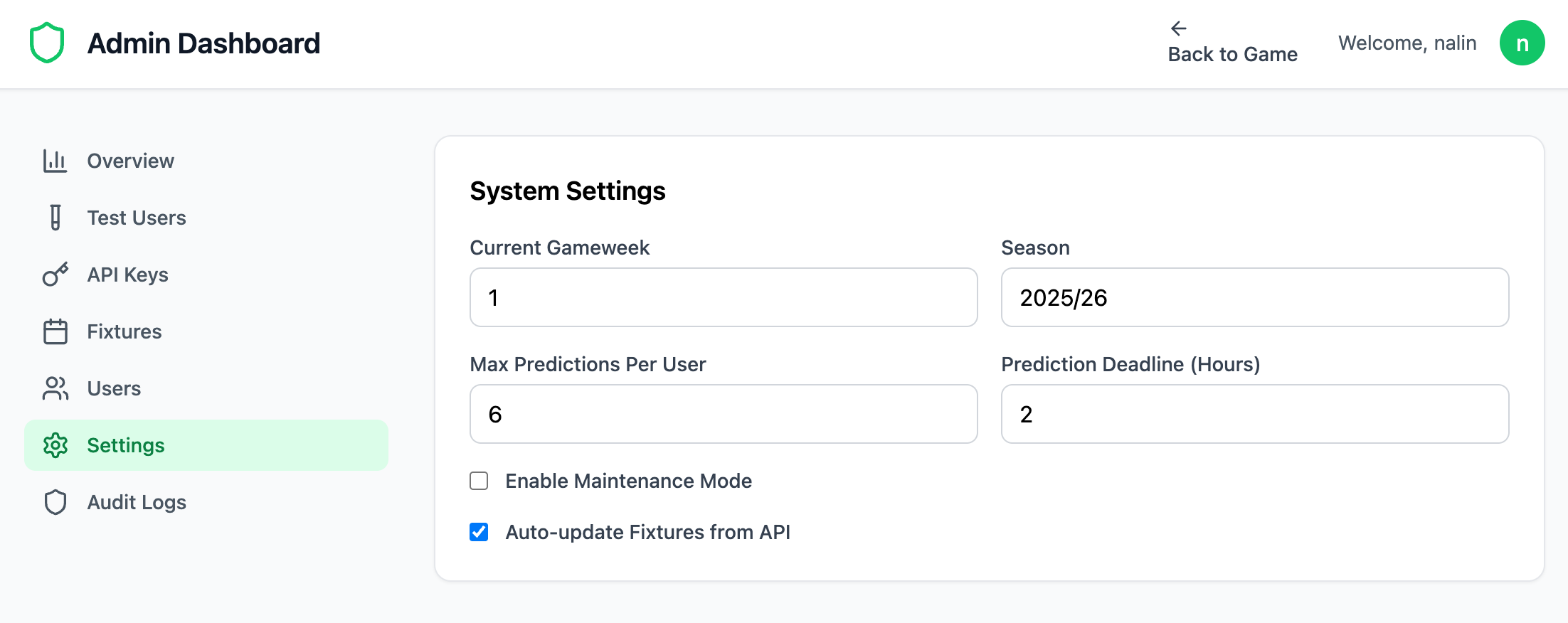Uncheck Auto-update Fixtures from API
Screen dimensions: 1568x623
(x=479, y=532)
